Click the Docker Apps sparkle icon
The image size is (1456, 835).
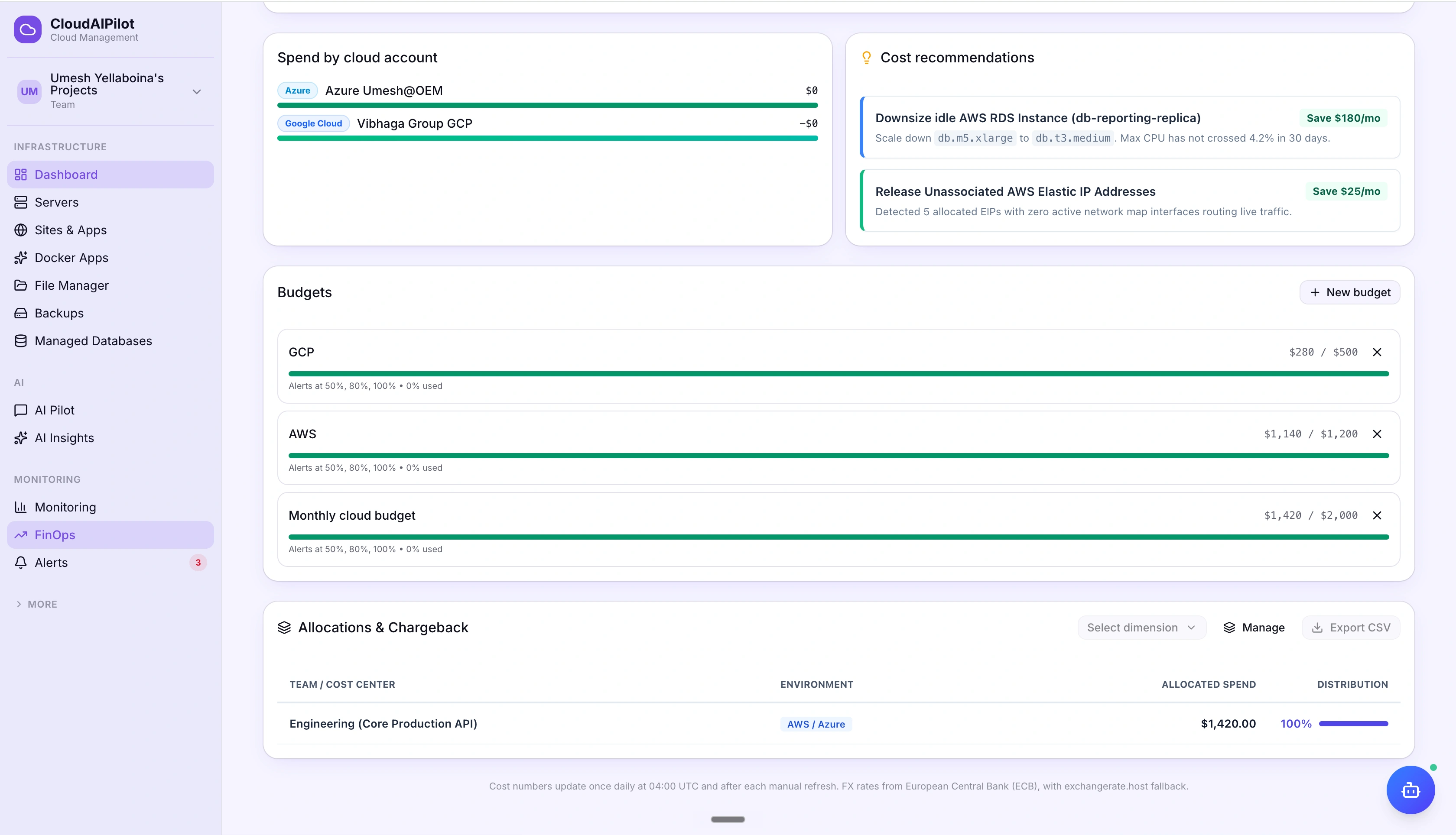21,258
